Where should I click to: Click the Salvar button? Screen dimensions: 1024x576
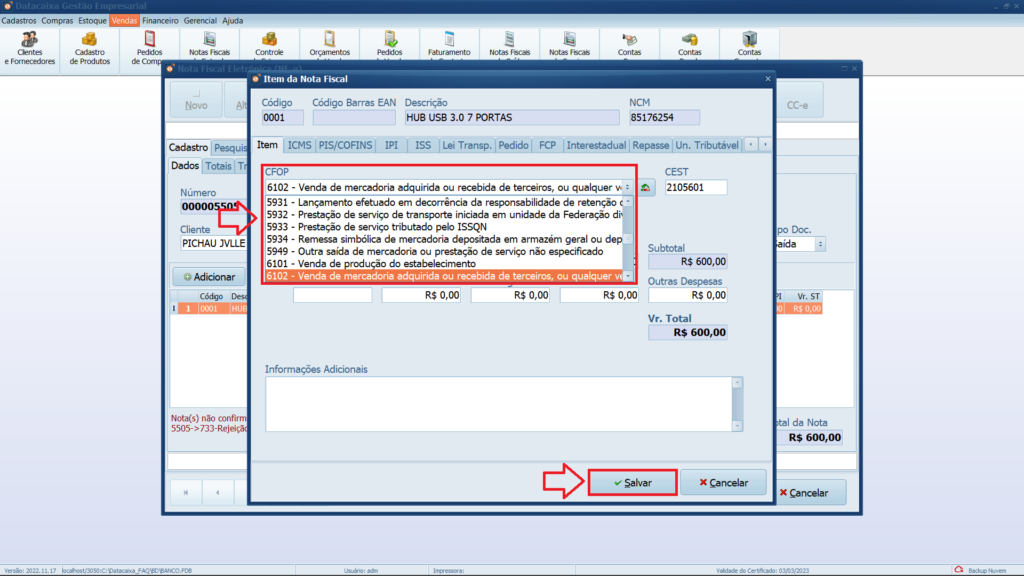point(632,483)
